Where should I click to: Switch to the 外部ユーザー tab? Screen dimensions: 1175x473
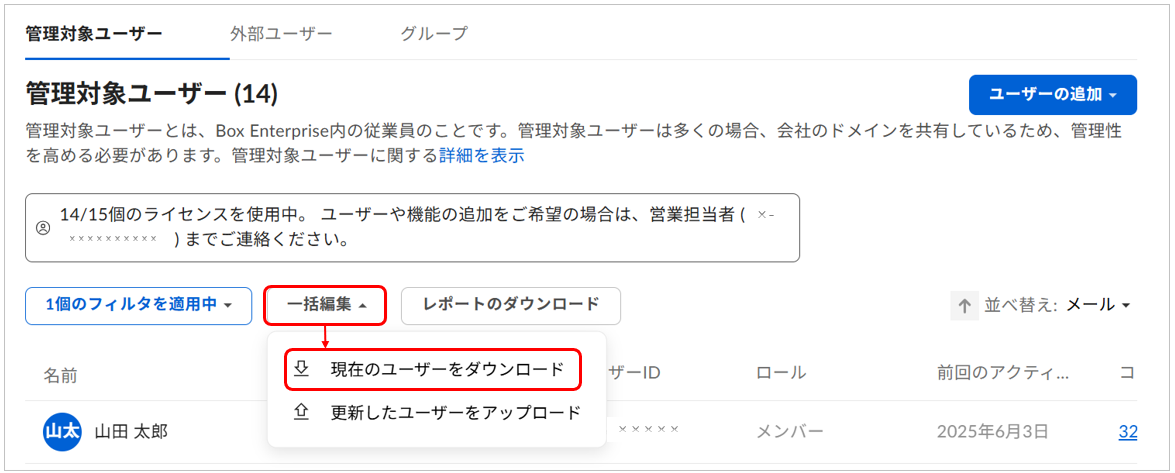coord(281,33)
